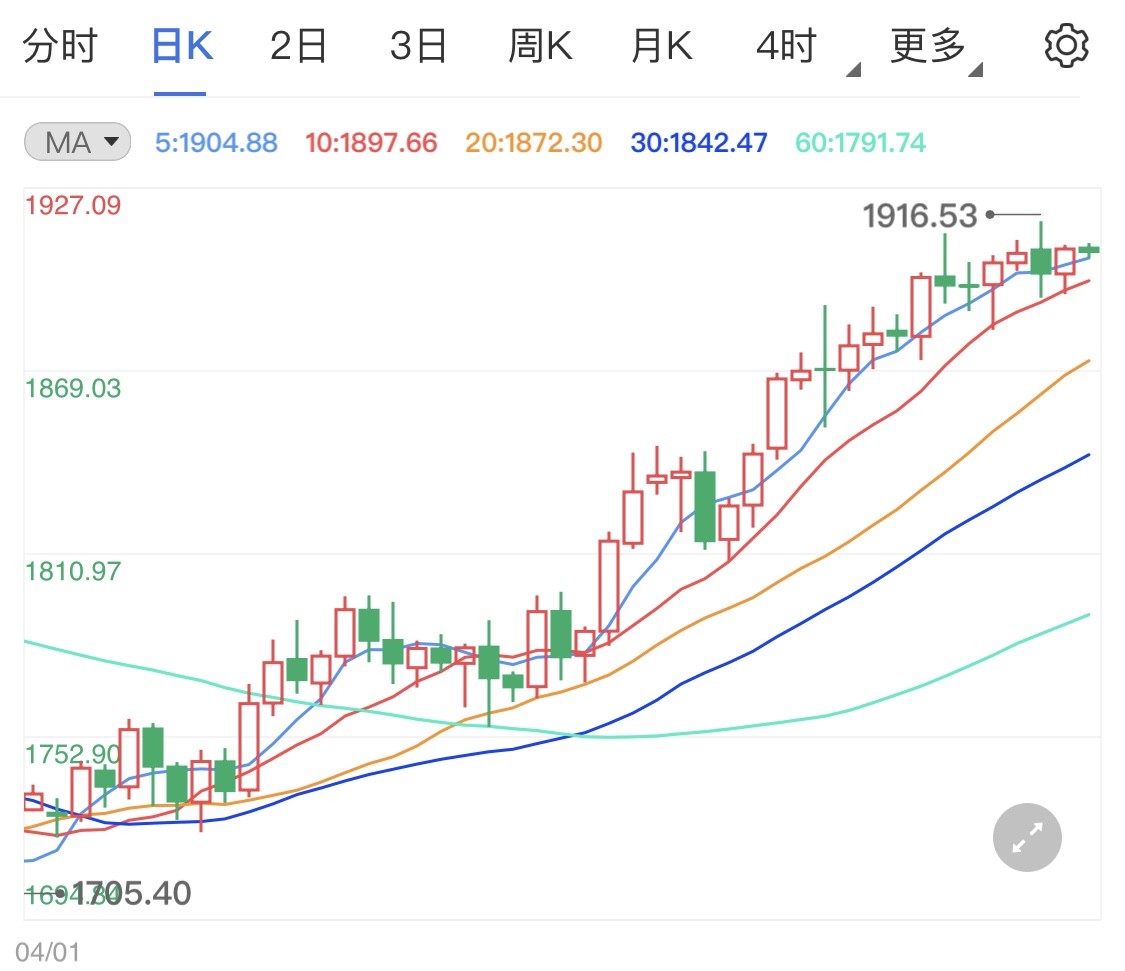The width and height of the screenshot is (1125, 971).
Task: Switch to the 周K weekly chart
Action: pos(540,44)
